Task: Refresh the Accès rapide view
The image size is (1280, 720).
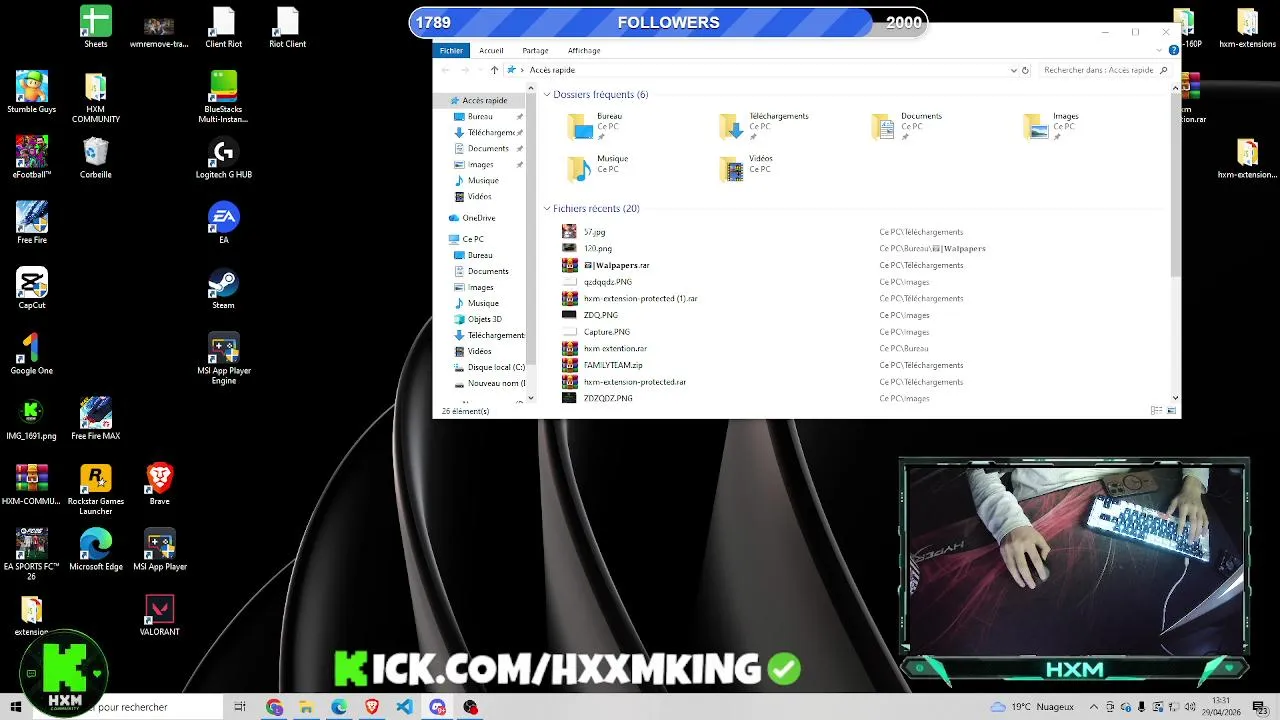Action: point(1025,70)
